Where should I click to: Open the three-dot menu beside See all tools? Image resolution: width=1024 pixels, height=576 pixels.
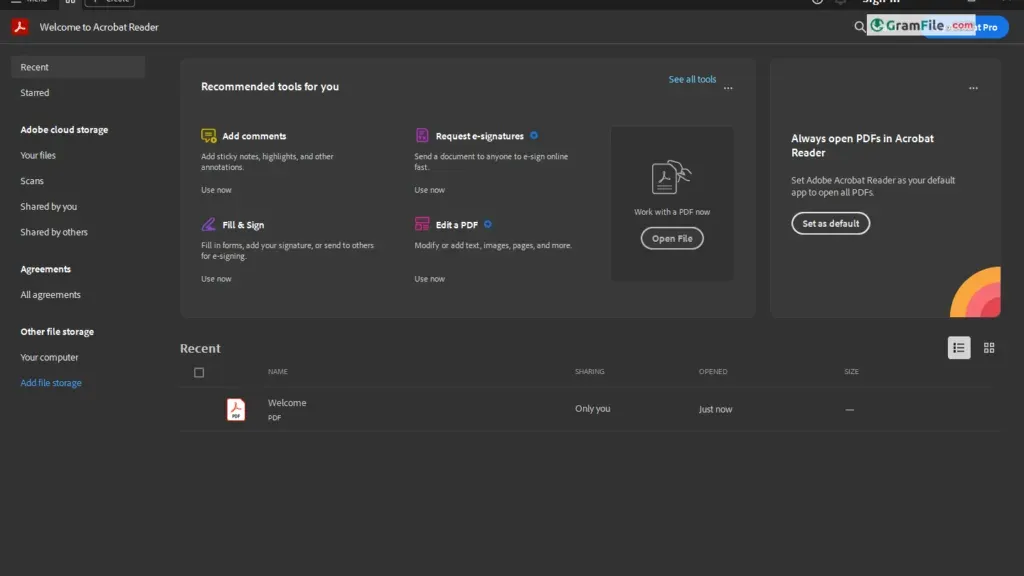click(x=728, y=88)
